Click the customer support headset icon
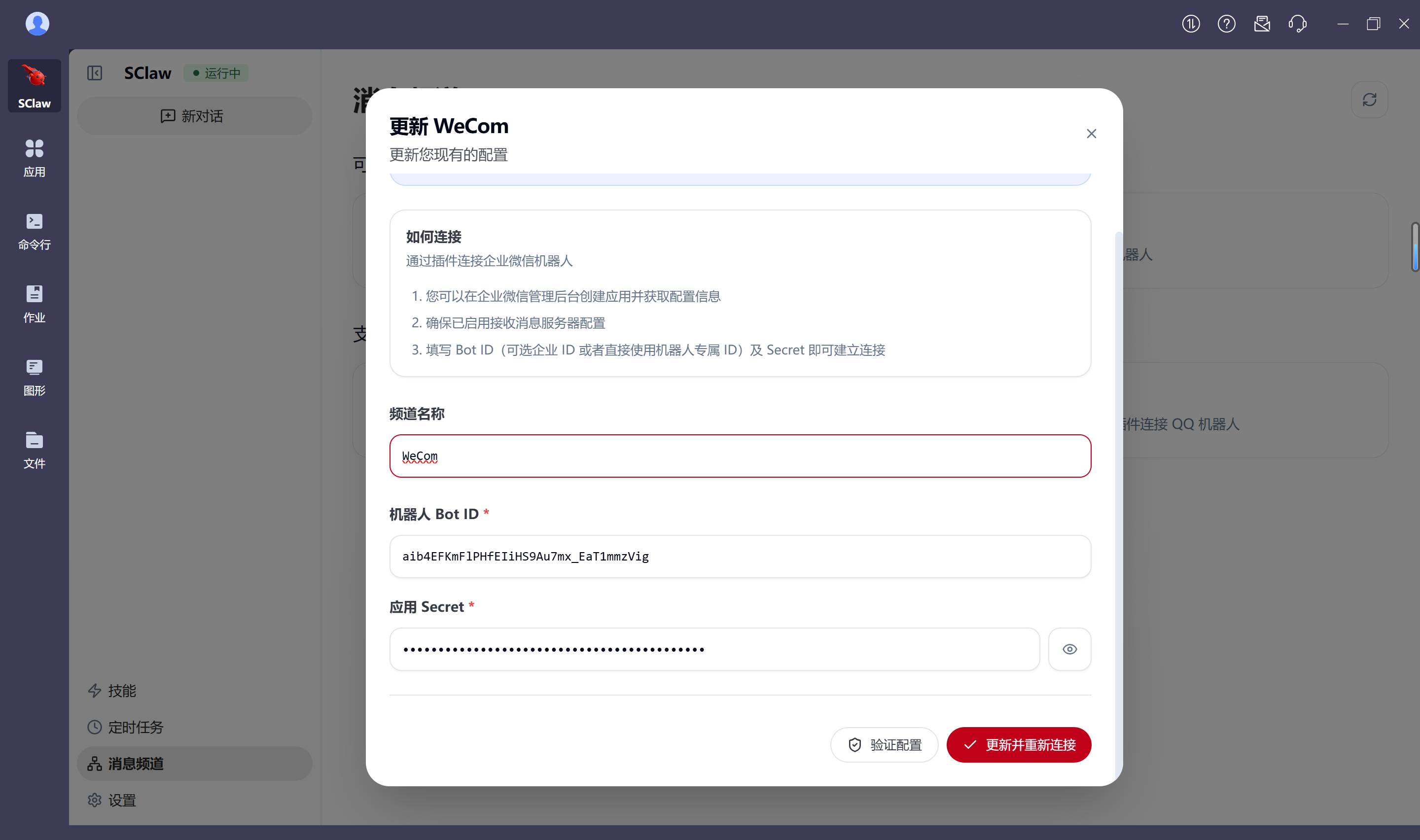This screenshot has width=1420, height=840. (x=1297, y=24)
